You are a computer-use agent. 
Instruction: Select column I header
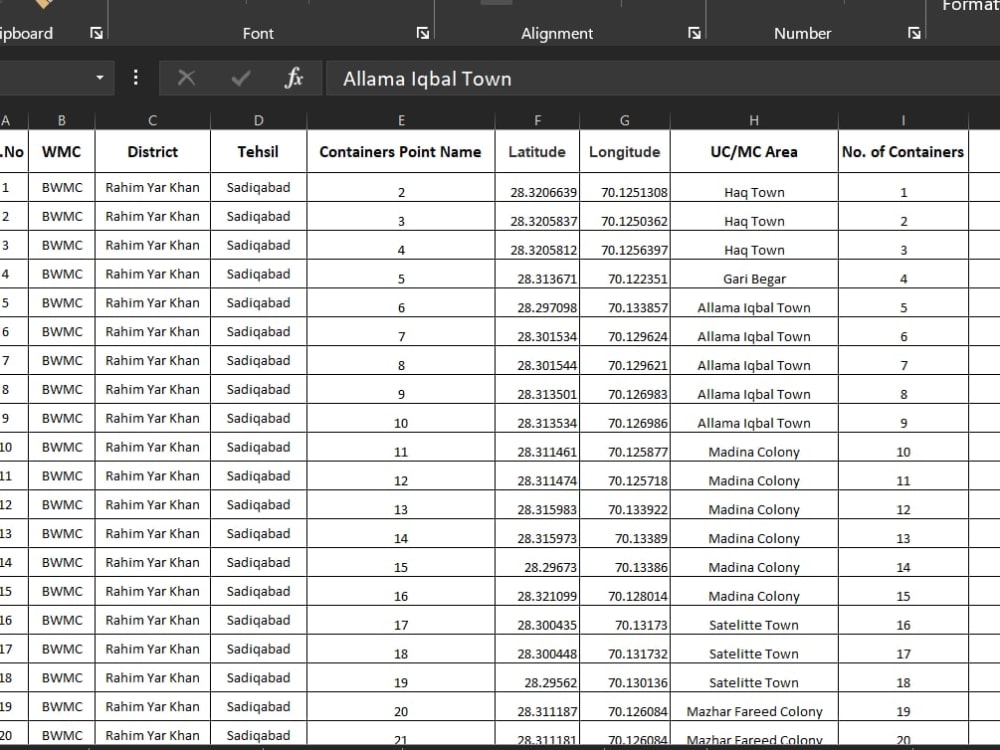click(903, 120)
